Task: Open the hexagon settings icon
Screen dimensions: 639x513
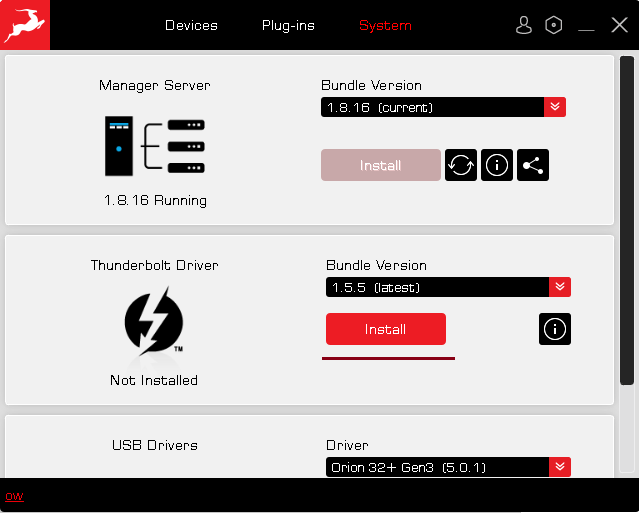Action: [553, 25]
